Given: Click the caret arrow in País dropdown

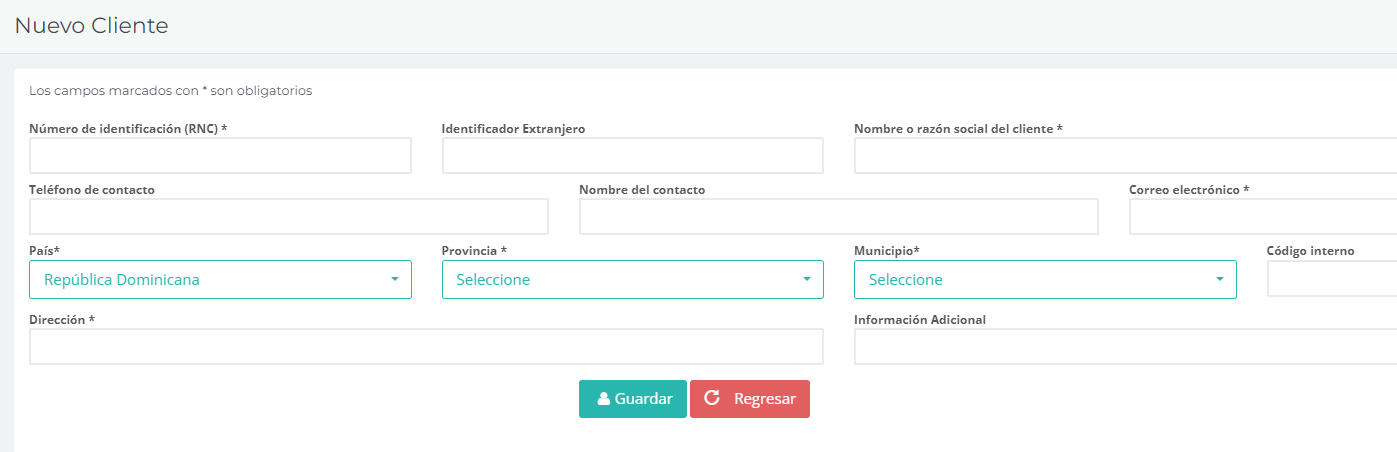Looking at the screenshot, I should (x=395, y=279).
